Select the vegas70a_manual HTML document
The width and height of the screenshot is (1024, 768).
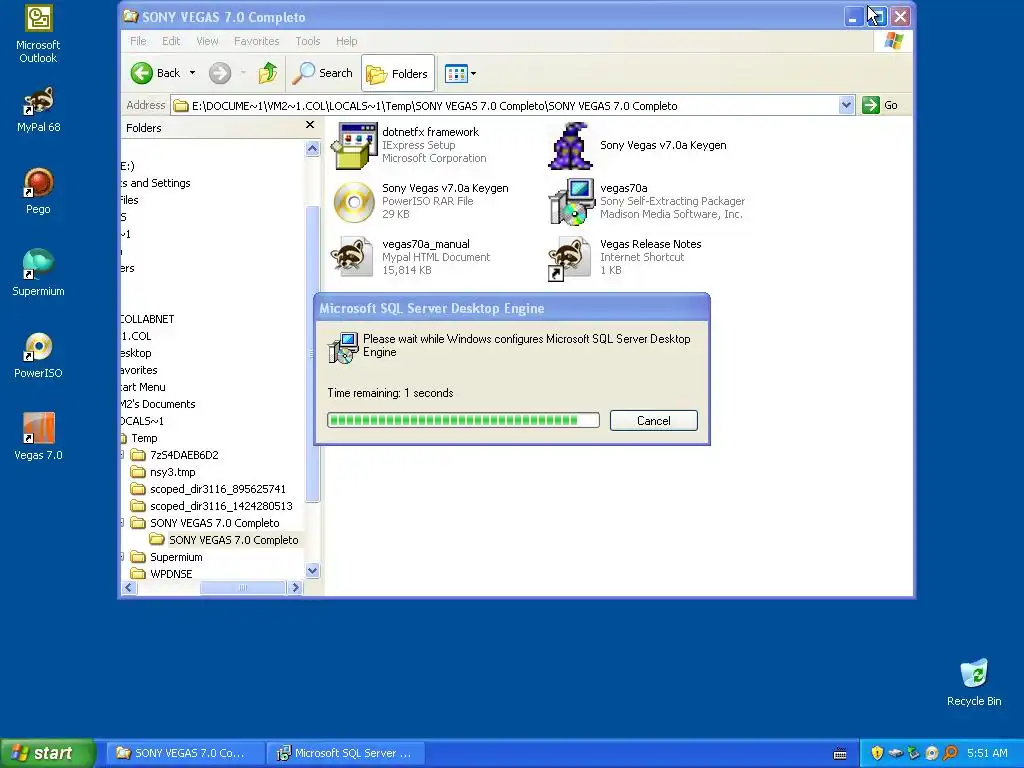coord(353,257)
